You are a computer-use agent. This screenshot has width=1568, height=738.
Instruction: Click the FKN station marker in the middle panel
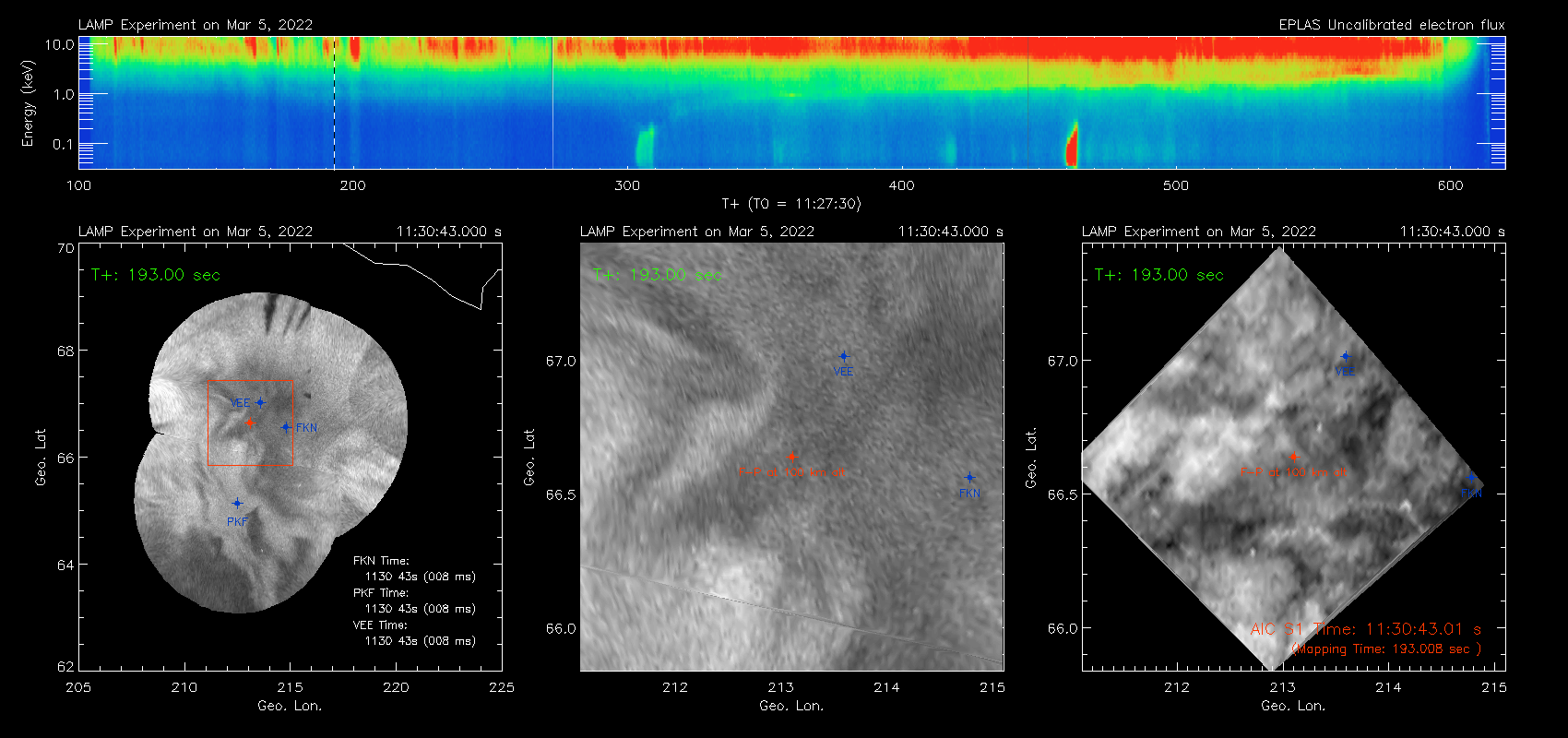point(969,478)
